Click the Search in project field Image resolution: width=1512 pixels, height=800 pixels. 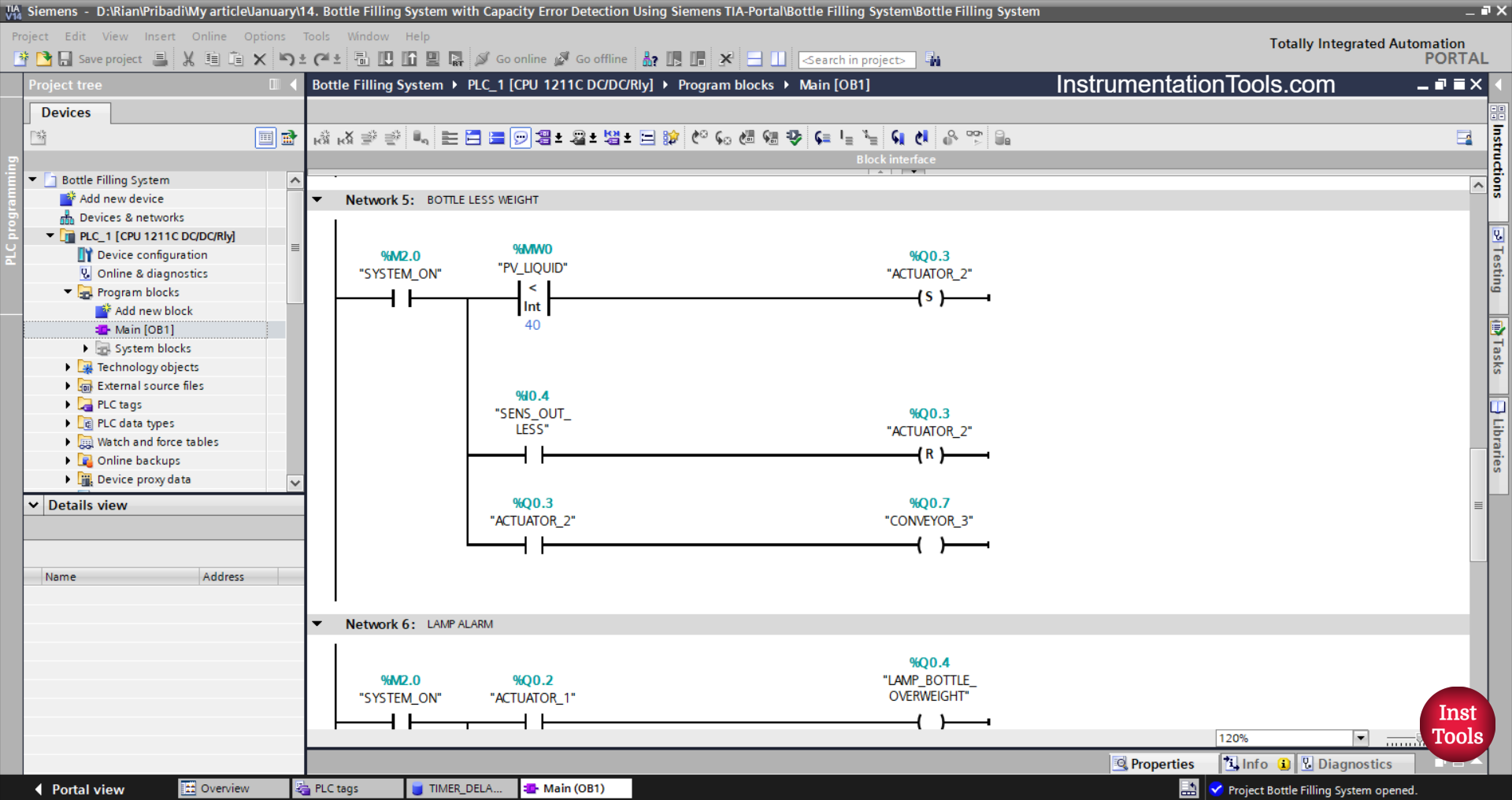click(856, 60)
